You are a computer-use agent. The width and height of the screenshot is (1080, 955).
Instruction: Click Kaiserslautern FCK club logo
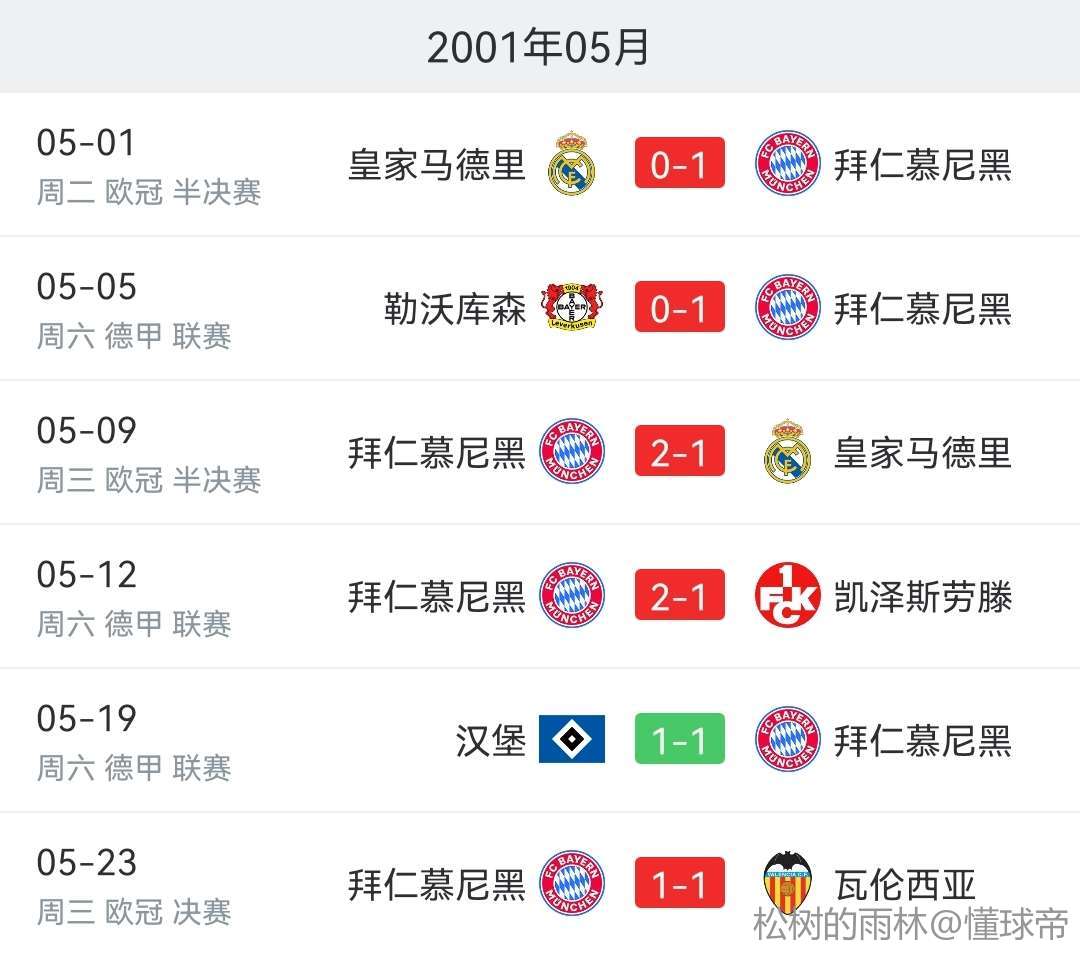point(787,597)
